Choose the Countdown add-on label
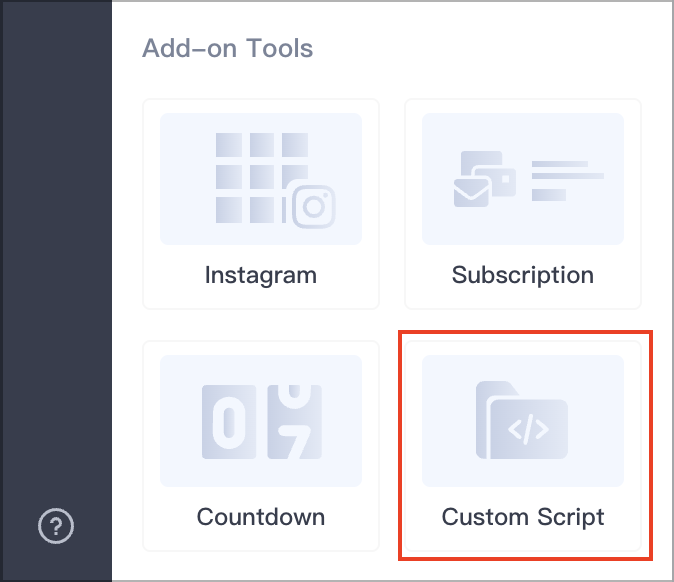The height and width of the screenshot is (582, 674). (261, 516)
